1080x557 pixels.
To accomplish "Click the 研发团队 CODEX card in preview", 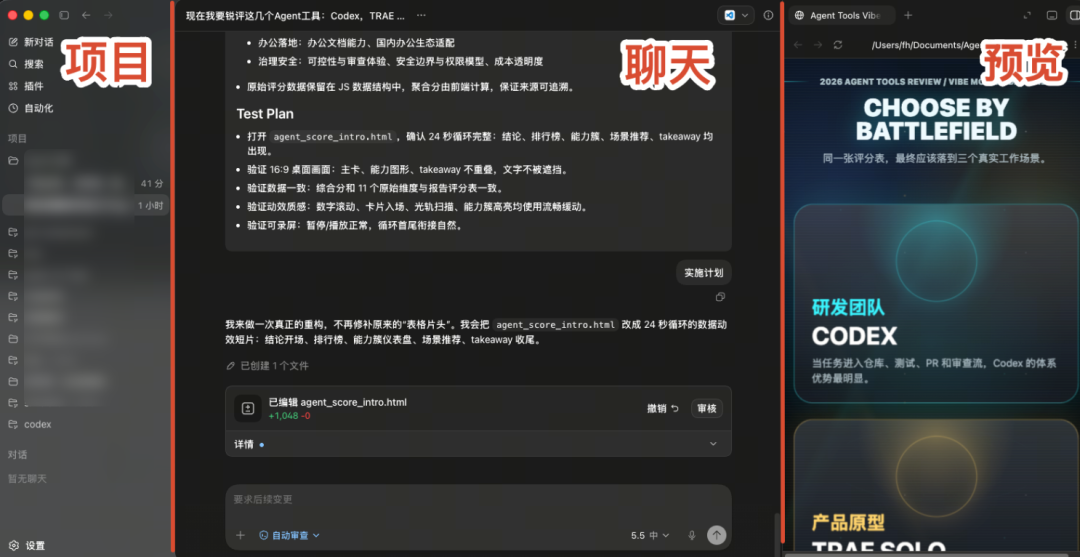I will (936, 303).
